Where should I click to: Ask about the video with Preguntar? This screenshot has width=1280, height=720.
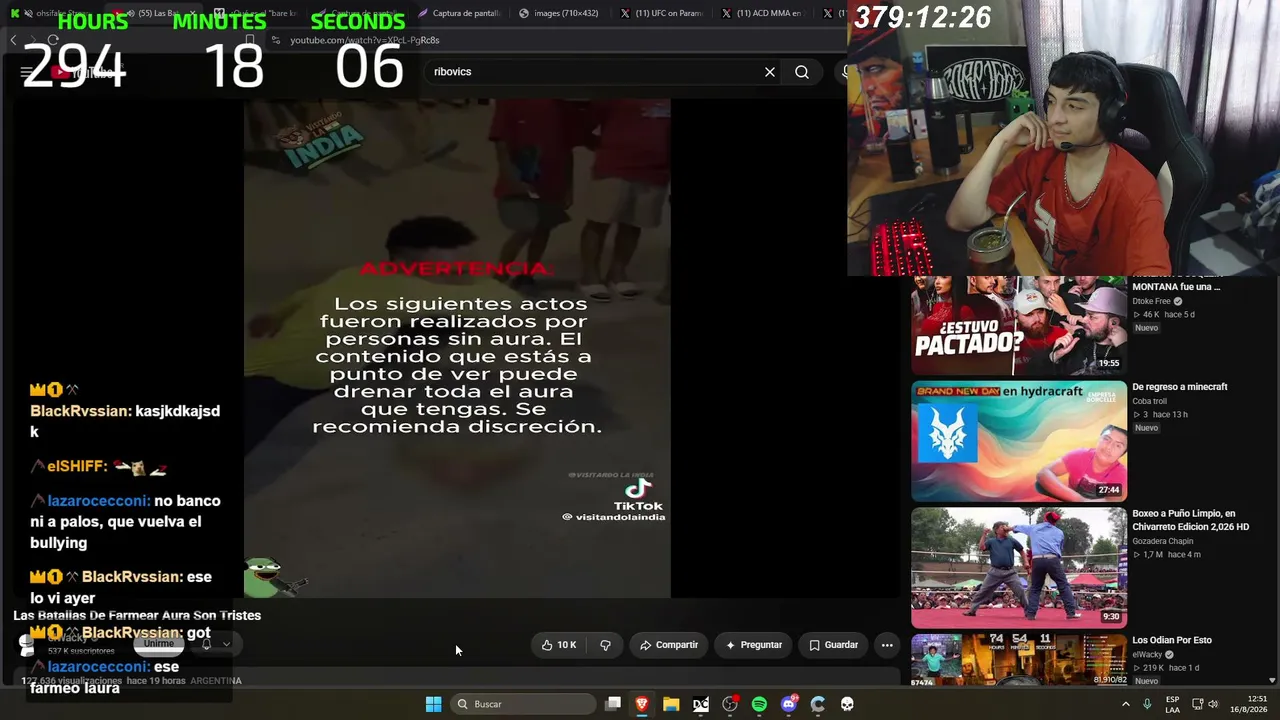pos(754,645)
